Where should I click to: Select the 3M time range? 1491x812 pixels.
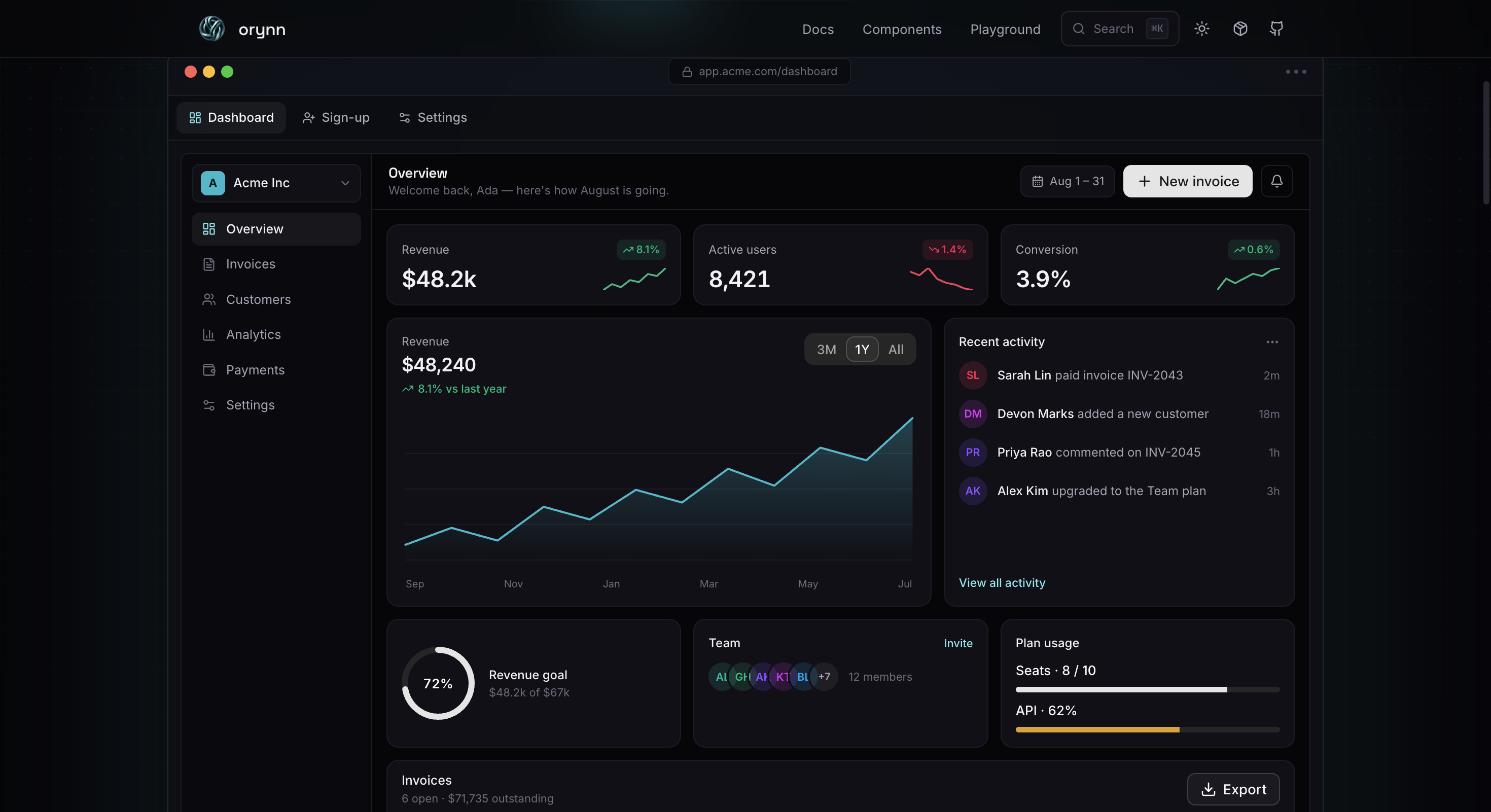tap(826, 349)
